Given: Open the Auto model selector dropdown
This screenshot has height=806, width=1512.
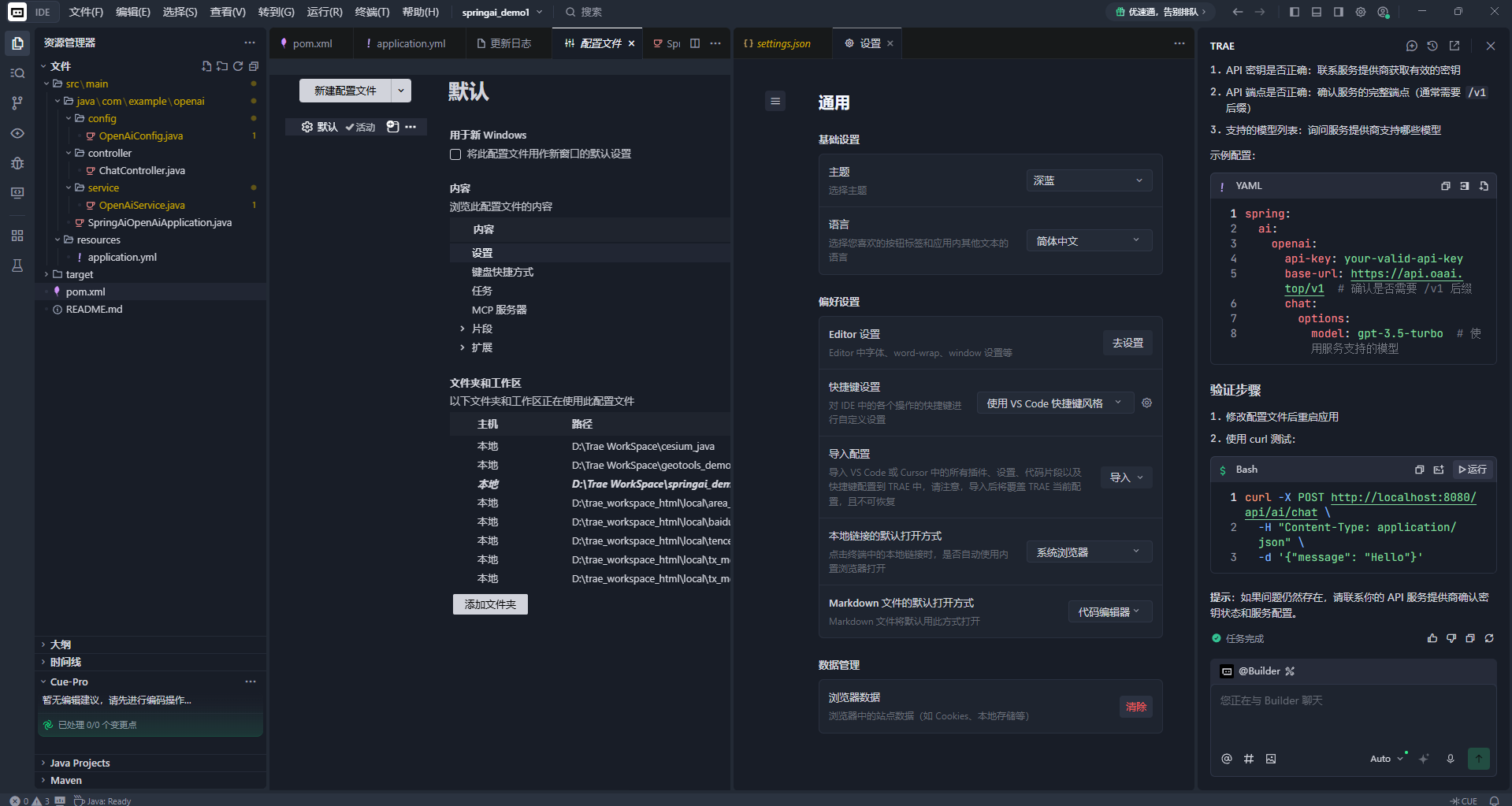Looking at the screenshot, I should pyautogui.click(x=1387, y=759).
